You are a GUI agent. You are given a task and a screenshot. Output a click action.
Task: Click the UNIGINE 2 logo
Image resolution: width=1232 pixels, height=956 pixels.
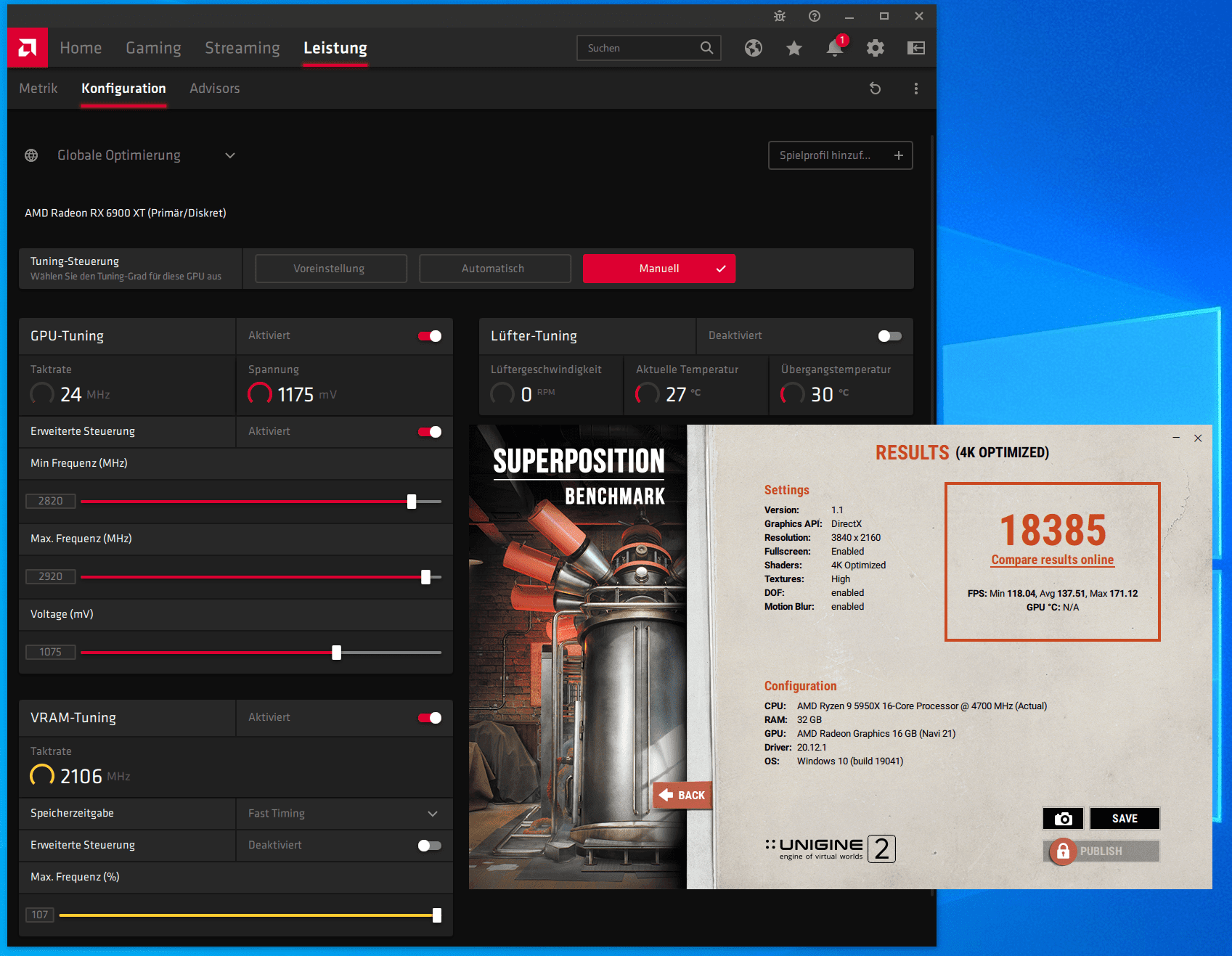point(830,848)
